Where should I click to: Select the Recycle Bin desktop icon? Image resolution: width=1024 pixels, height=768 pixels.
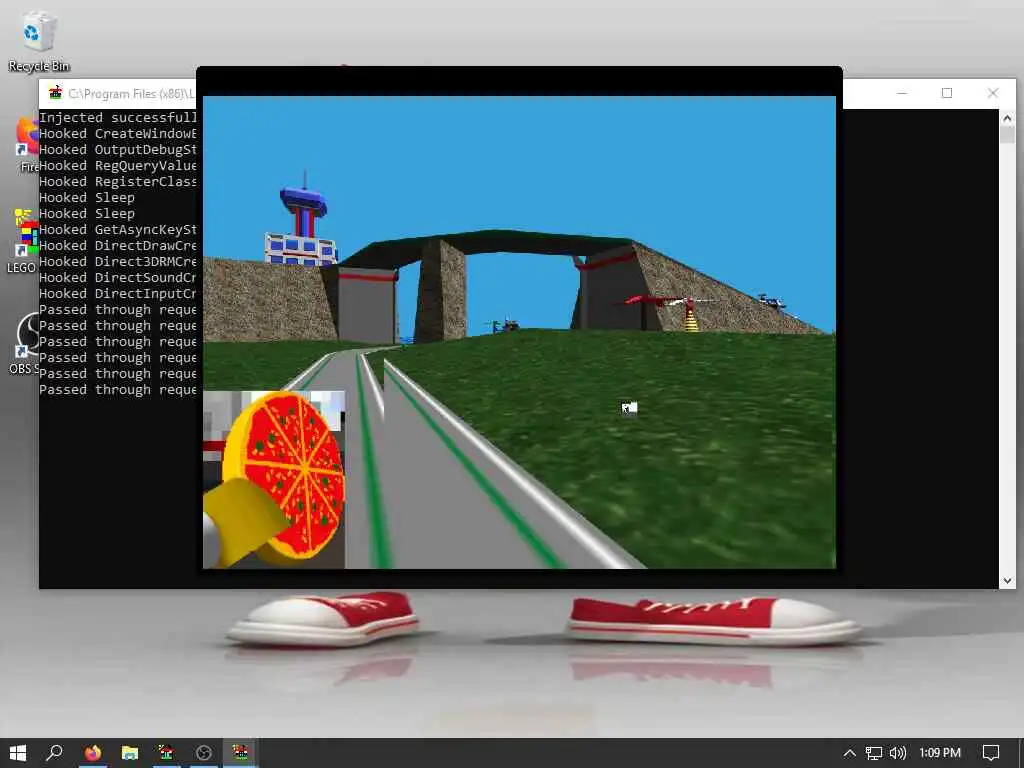click(x=39, y=42)
